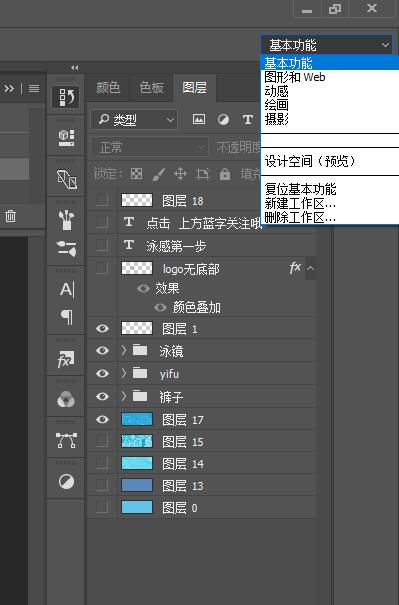This screenshot has height=605, width=399.
Task: Click 新建工作区... menu item
Action: [300, 203]
